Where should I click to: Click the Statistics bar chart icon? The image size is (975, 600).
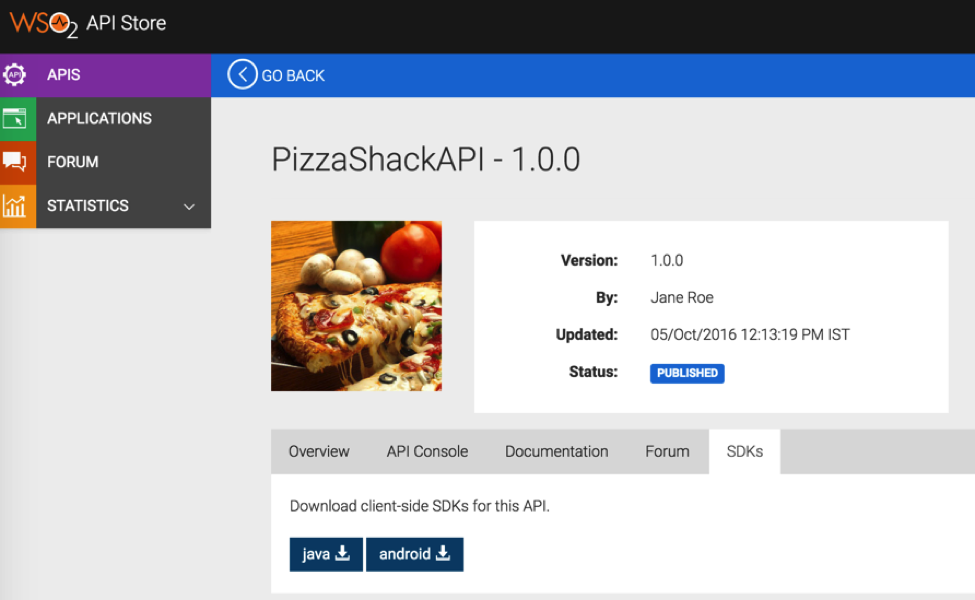point(15,206)
